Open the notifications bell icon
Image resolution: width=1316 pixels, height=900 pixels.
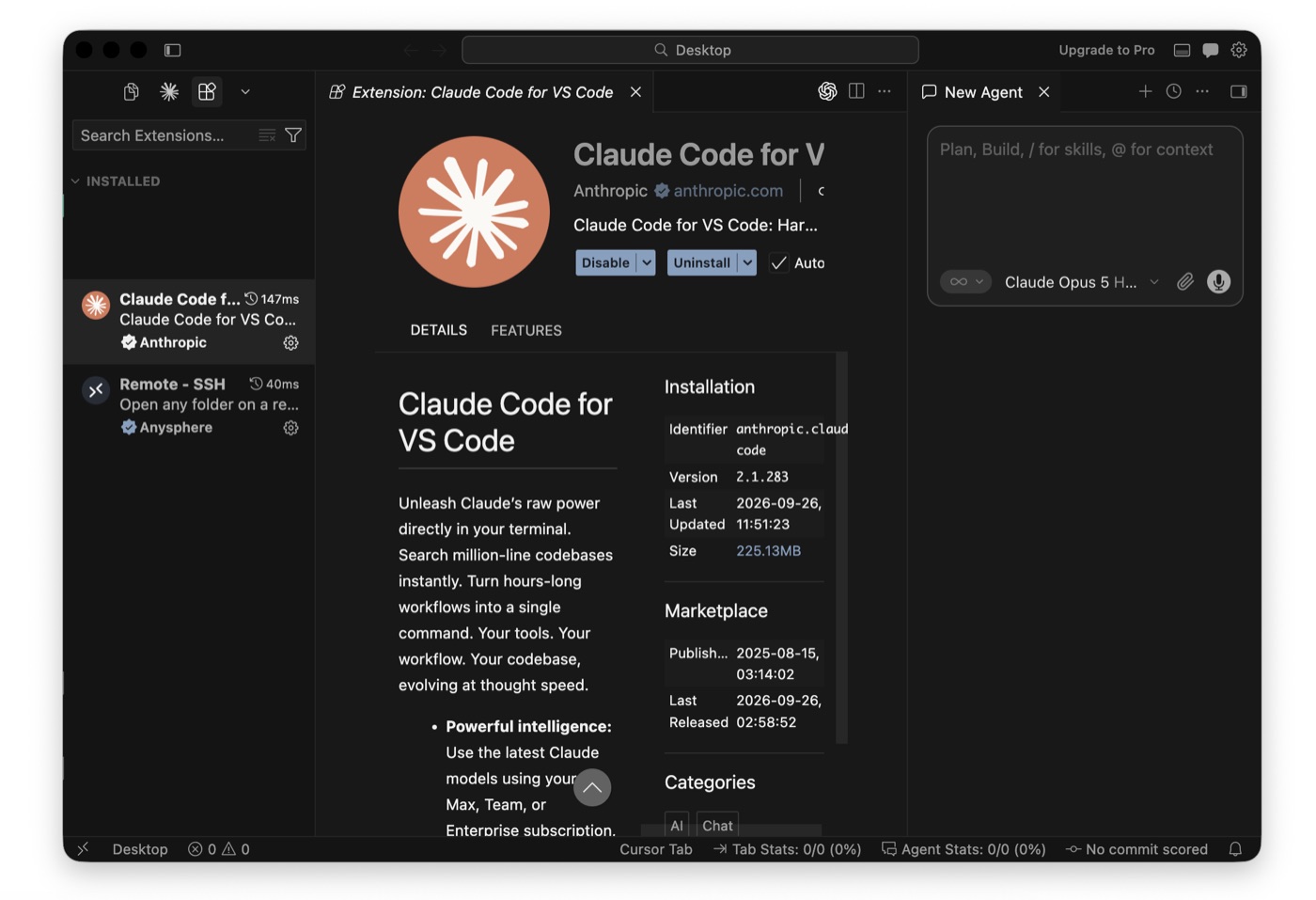[x=1235, y=849]
